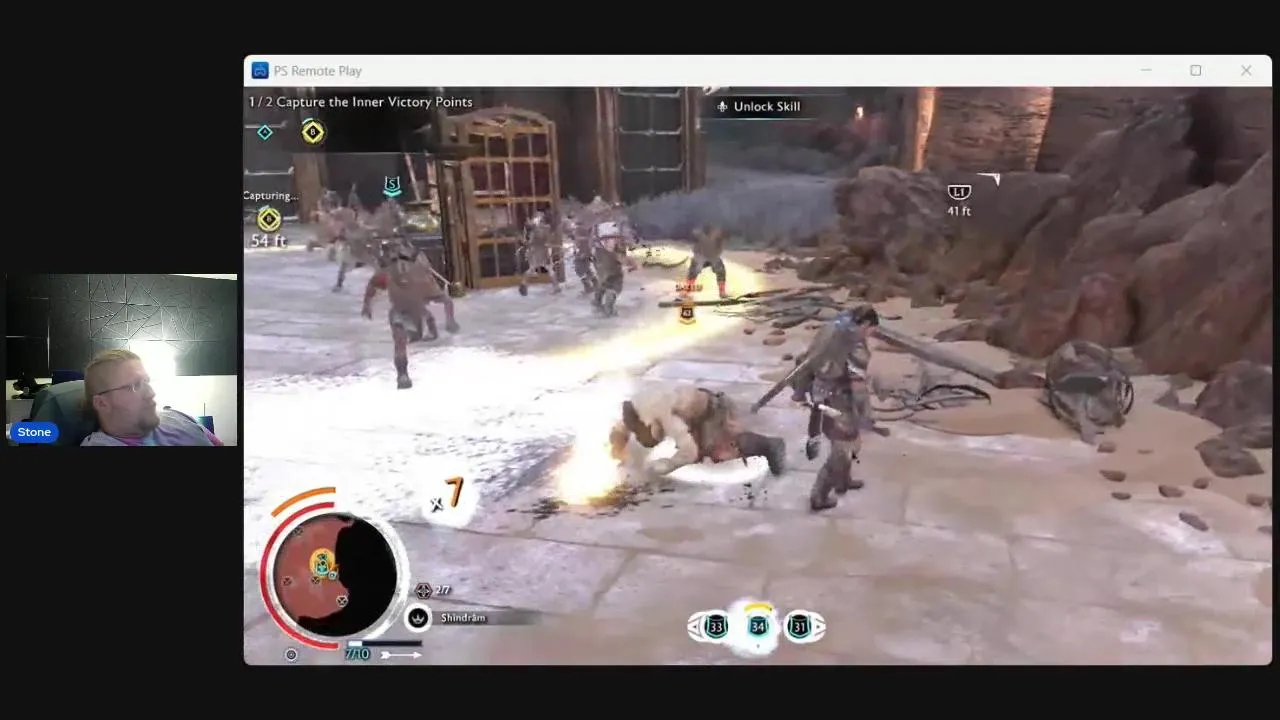This screenshot has height=720, width=1280.
Task: Click the victory point marker above 54 ft
Action: 268,219
